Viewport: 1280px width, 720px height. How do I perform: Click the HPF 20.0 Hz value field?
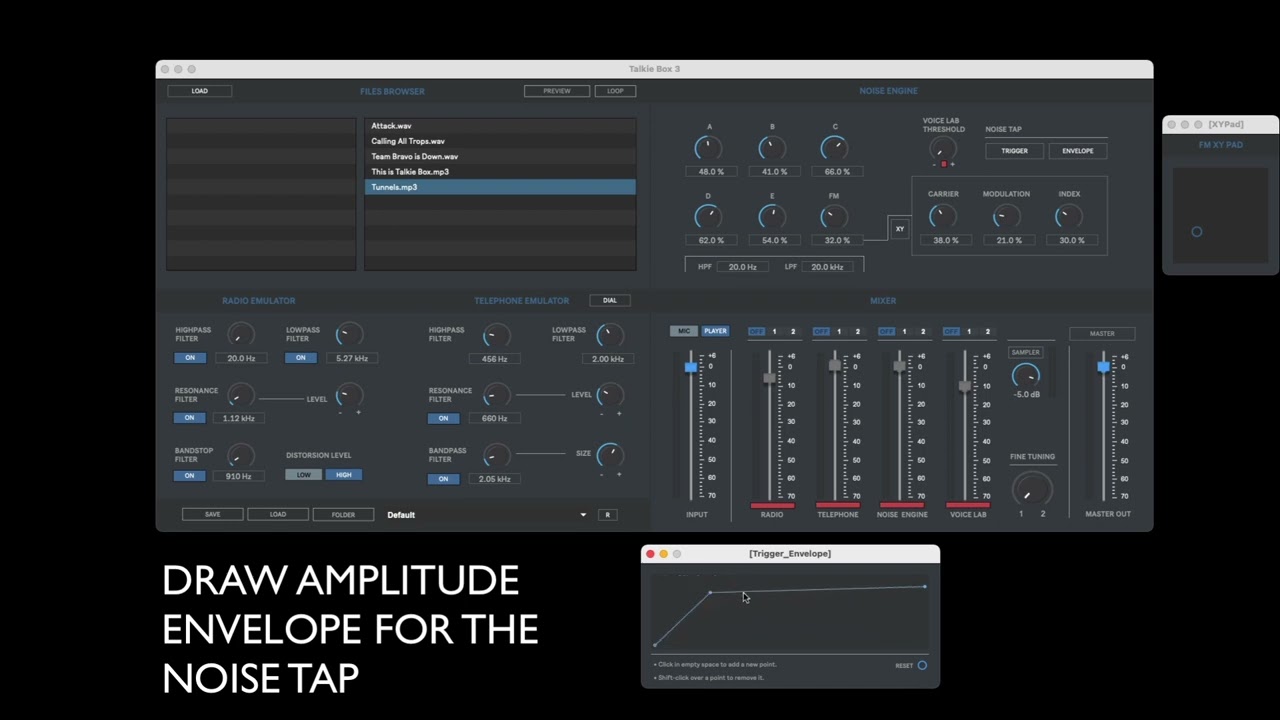click(742, 267)
